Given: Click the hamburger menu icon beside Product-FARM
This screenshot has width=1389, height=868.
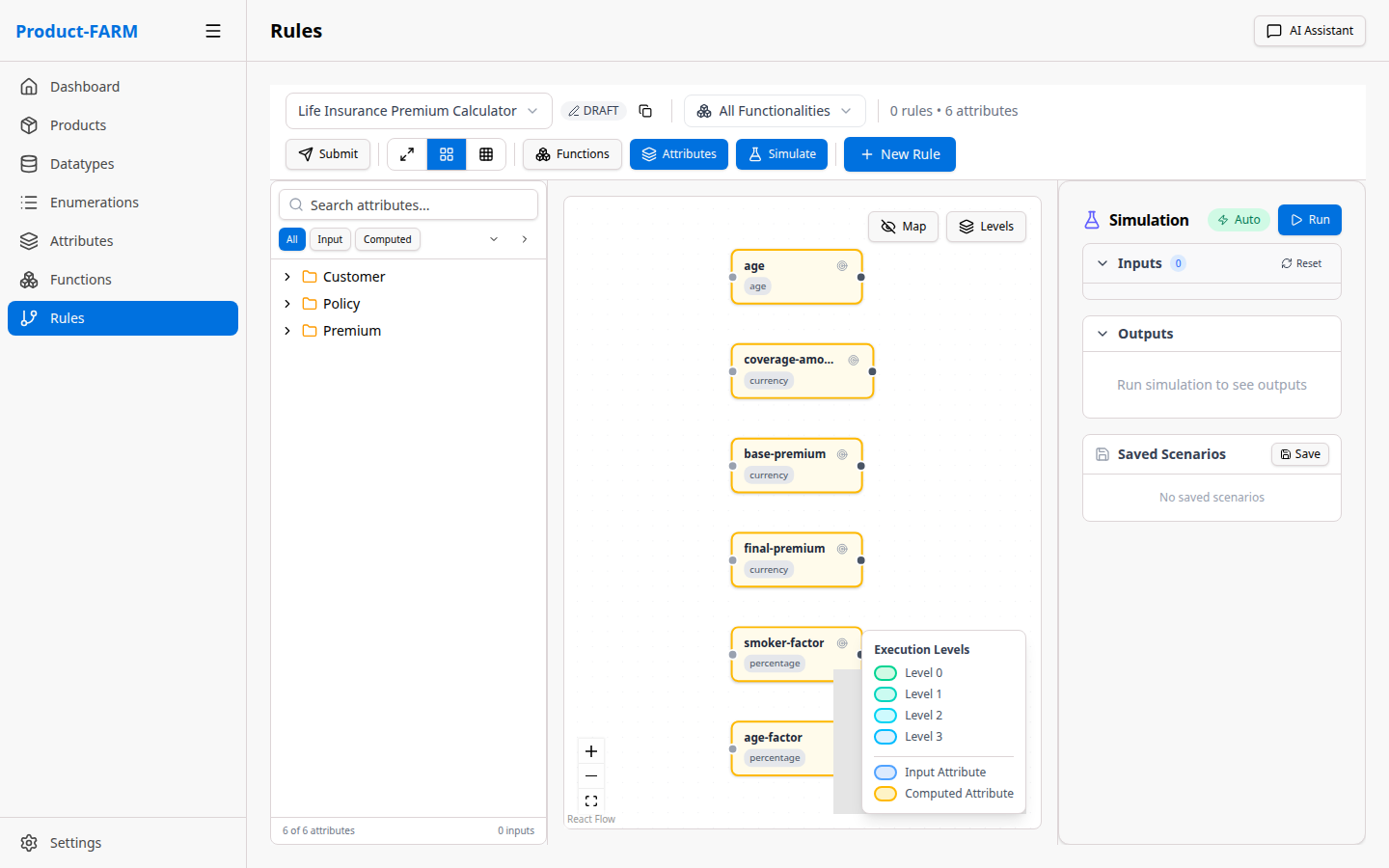Looking at the screenshot, I should [213, 31].
